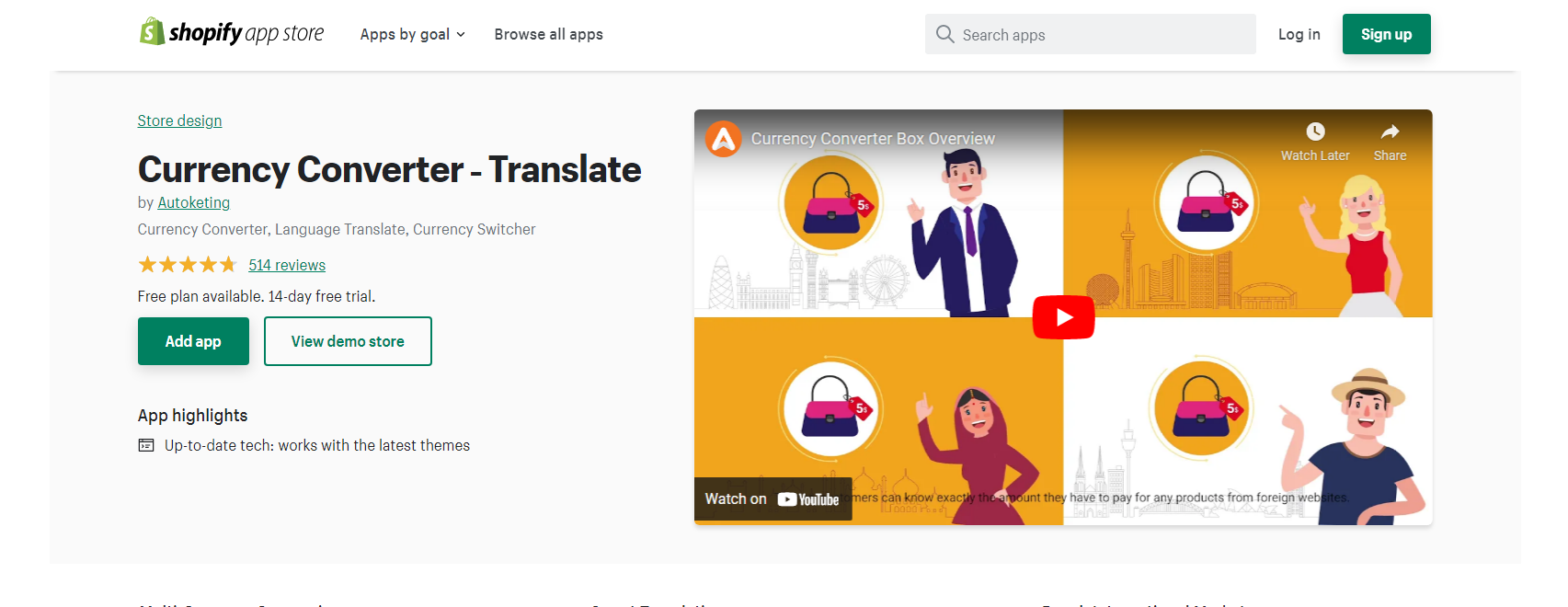This screenshot has width=1568, height=607.
Task: Click the Watch on YouTube badge
Action: tap(773, 499)
